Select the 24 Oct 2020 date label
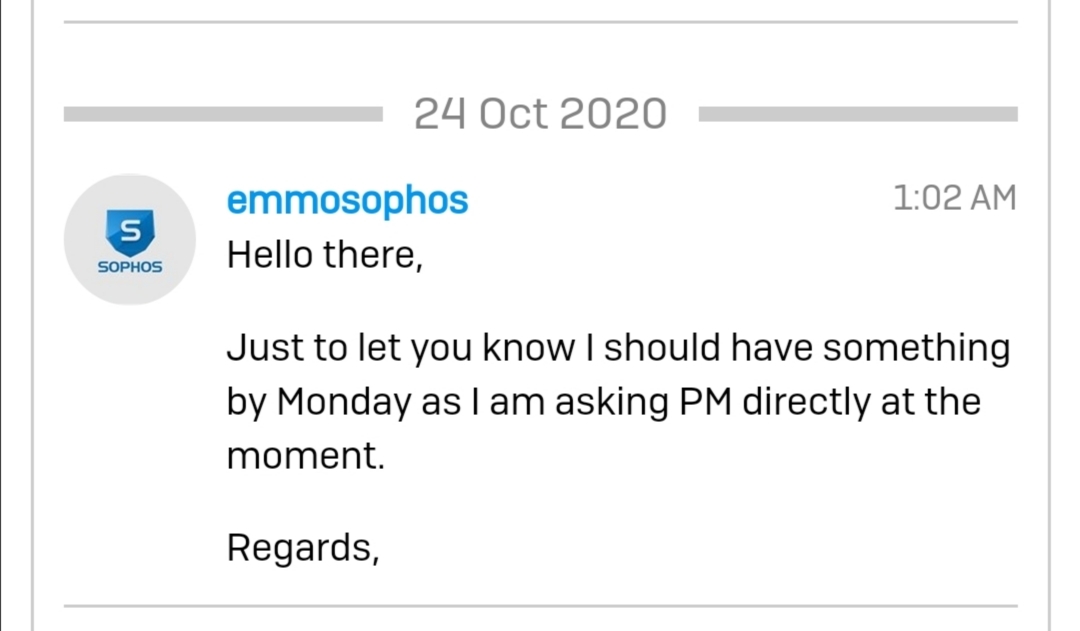1080x631 pixels. [541, 114]
